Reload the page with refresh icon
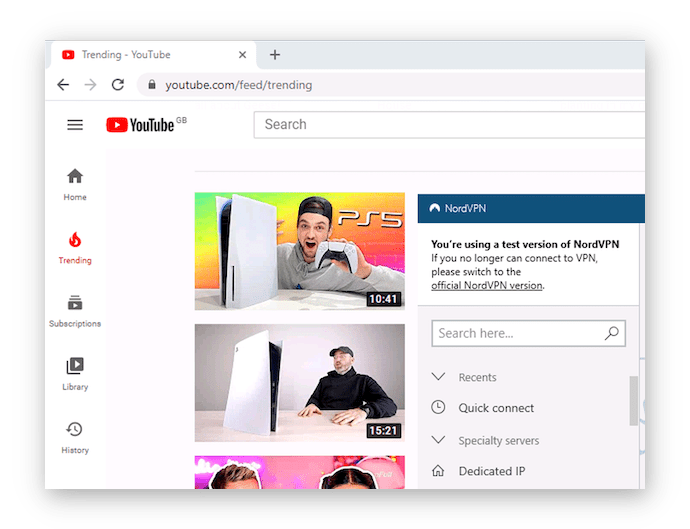 (x=117, y=84)
